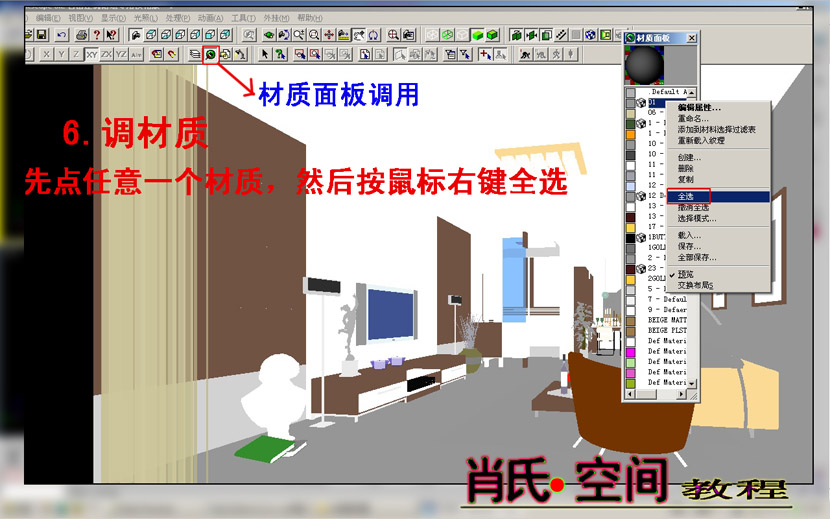Choose 交换布局 in the context menu
830x519 pixels.
[x=717, y=285]
